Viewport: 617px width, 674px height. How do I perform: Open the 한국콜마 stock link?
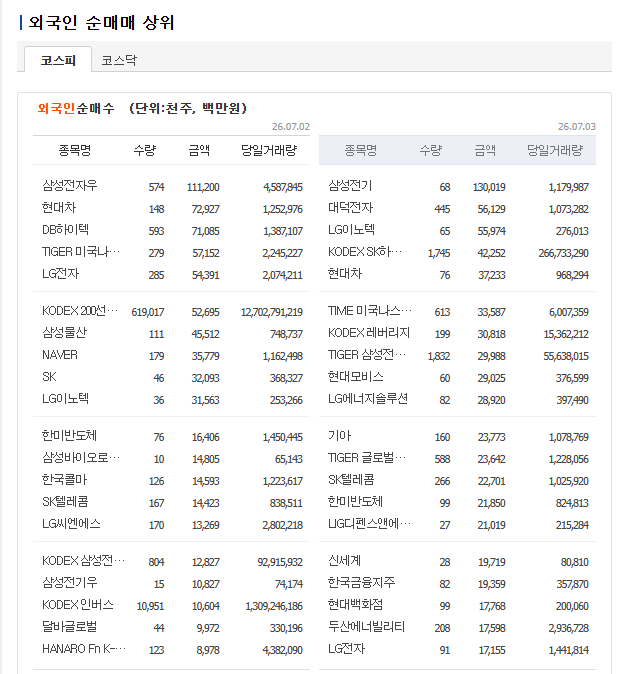point(64,480)
